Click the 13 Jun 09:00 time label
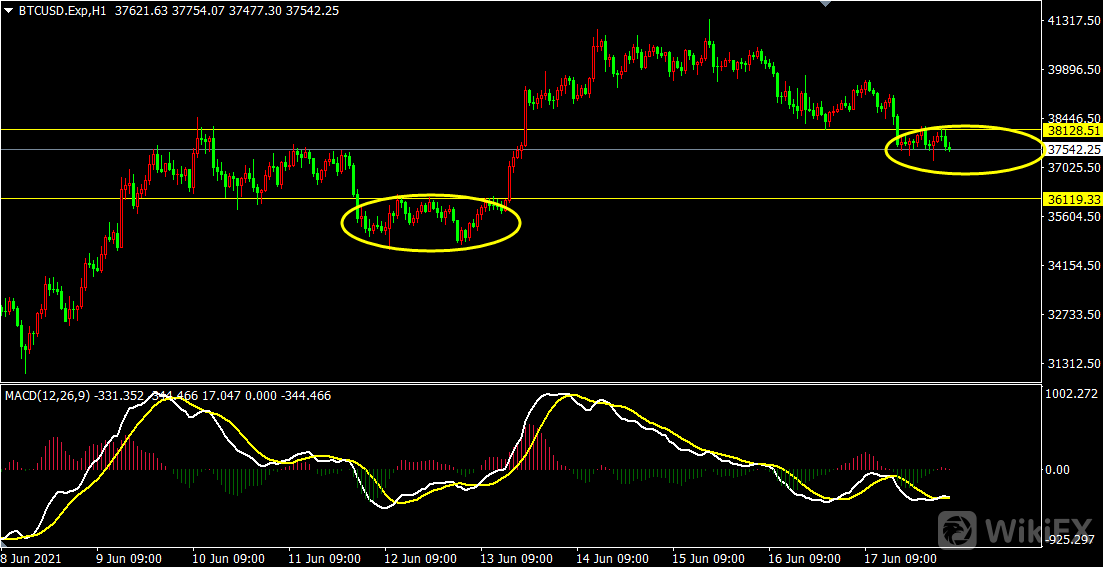The height and width of the screenshot is (567, 1103). (x=517, y=559)
